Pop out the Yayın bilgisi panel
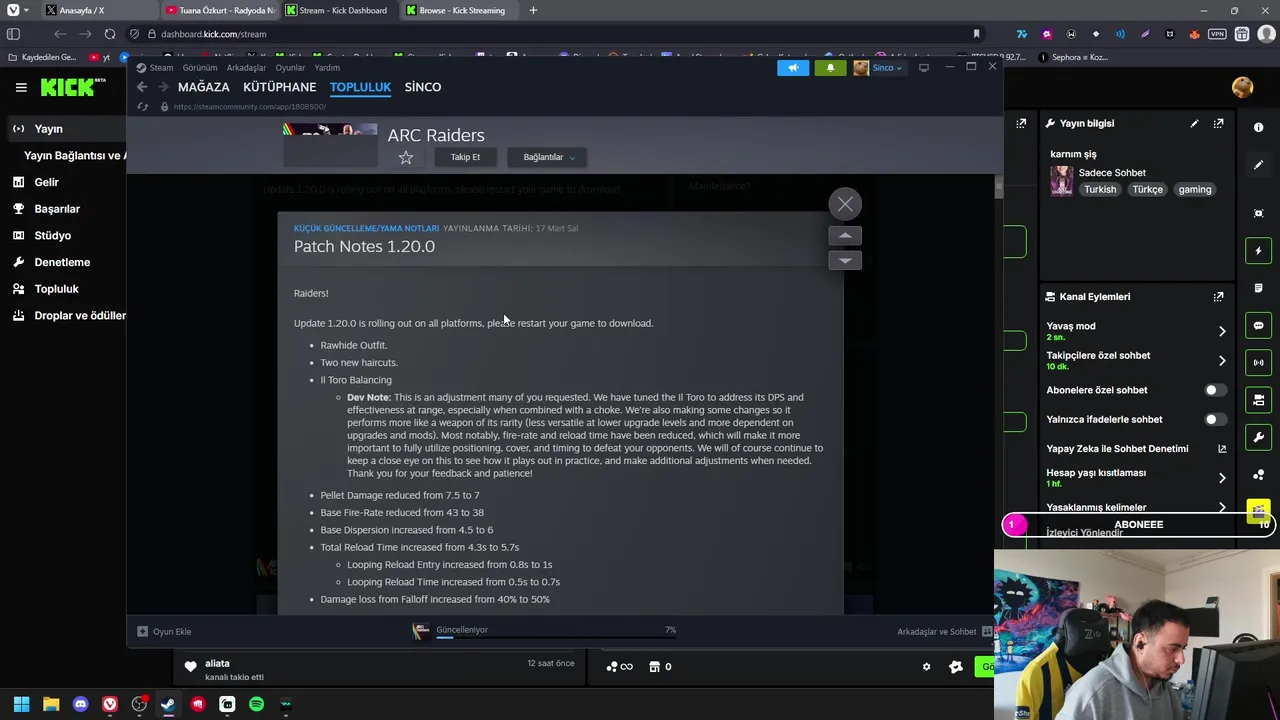Viewport: 1280px width, 720px height. [1218, 124]
